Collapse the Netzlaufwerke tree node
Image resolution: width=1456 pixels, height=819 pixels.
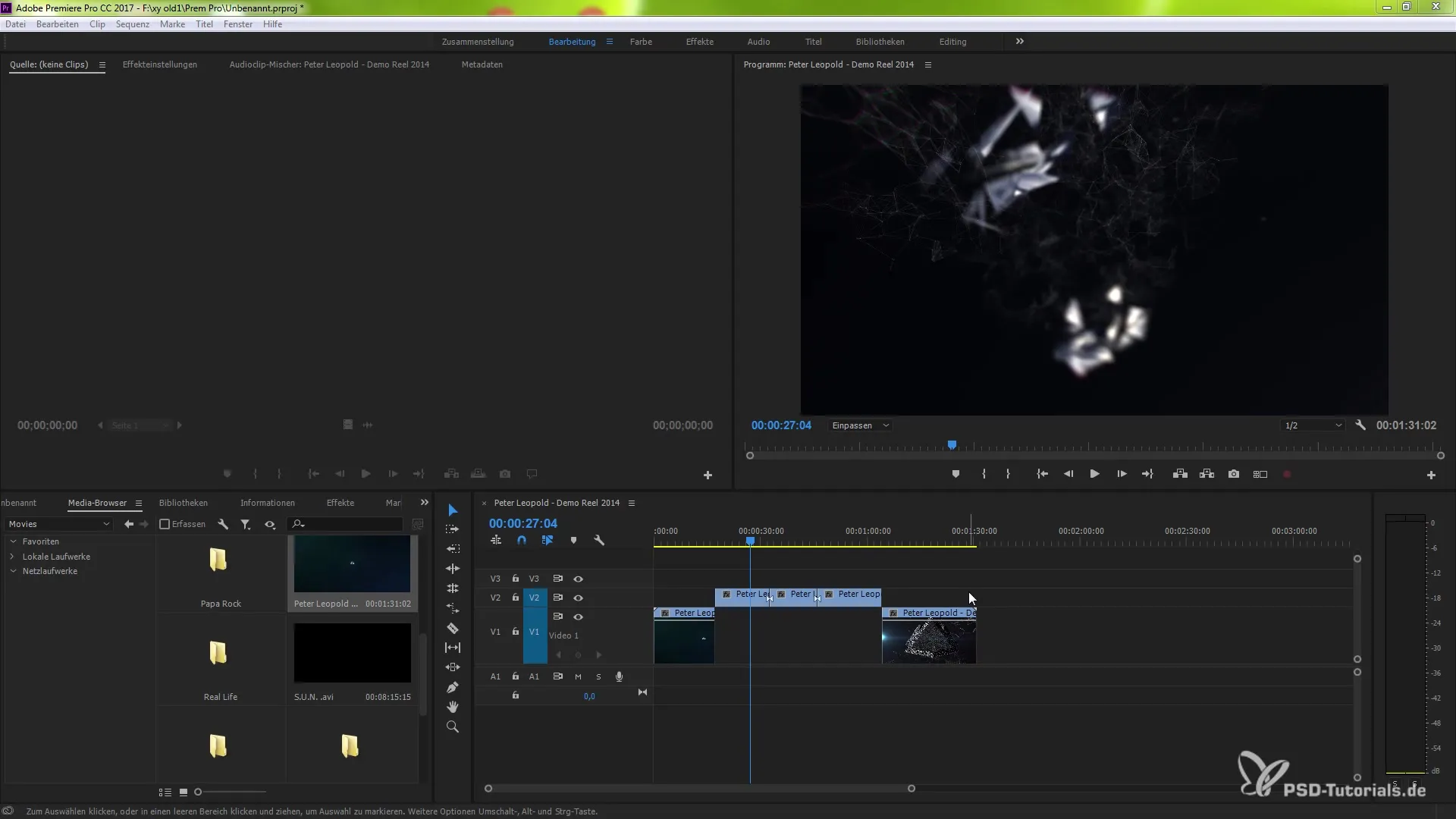point(13,571)
